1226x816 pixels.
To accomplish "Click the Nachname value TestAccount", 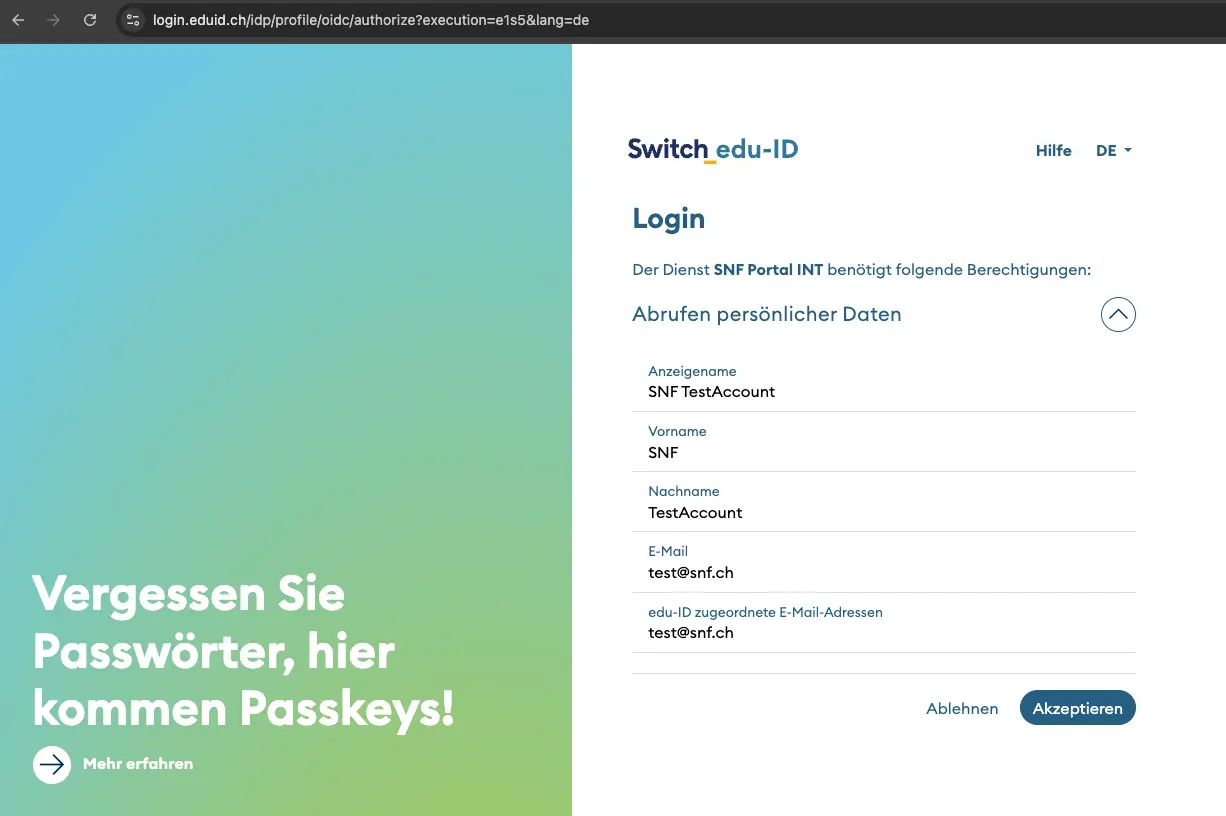I will point(695,512).
